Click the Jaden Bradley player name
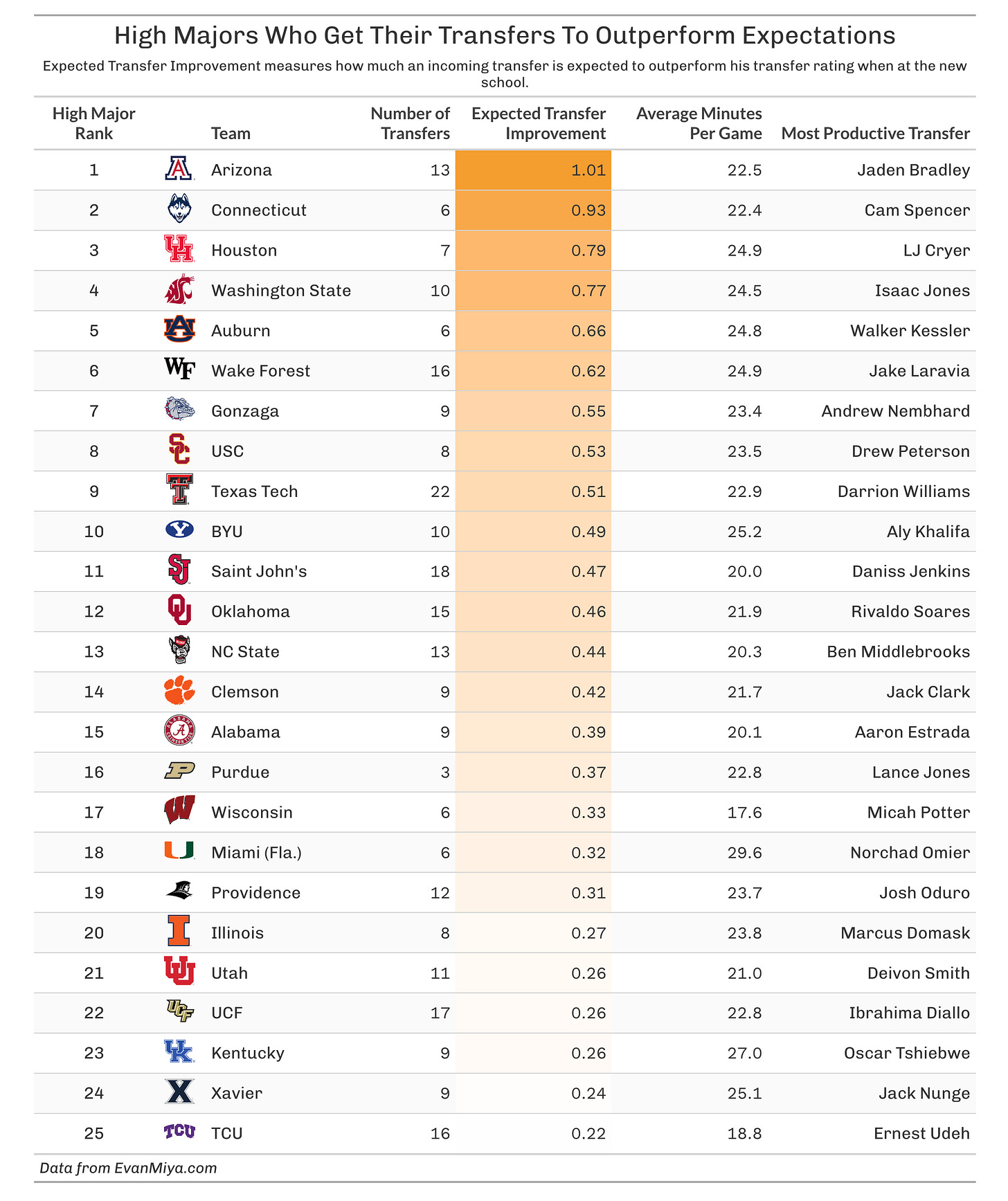 (913, 170)
